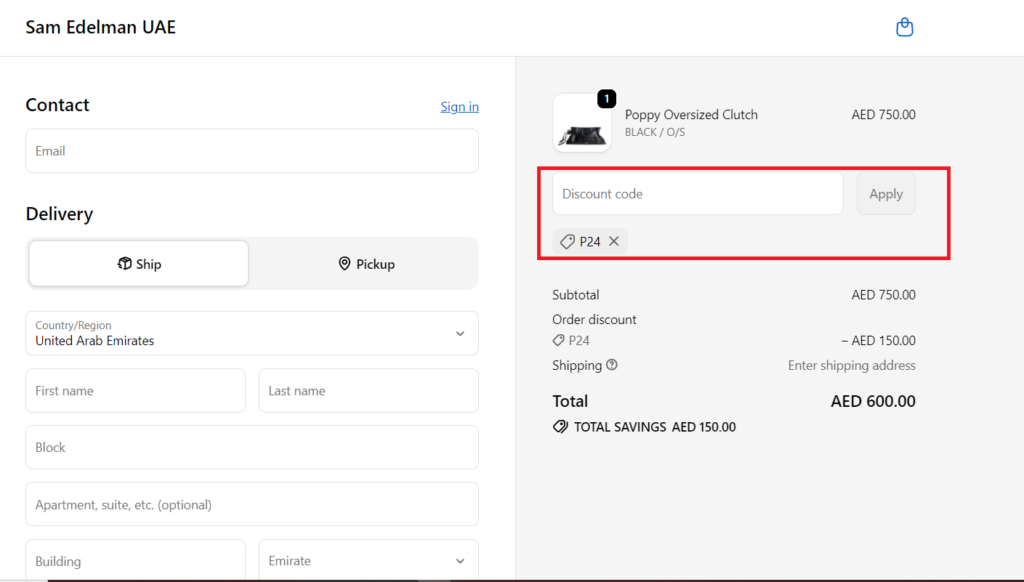This screenshot has height=582, width=1024.
Task: Click the Order discount label
Action: coord(594,319)
